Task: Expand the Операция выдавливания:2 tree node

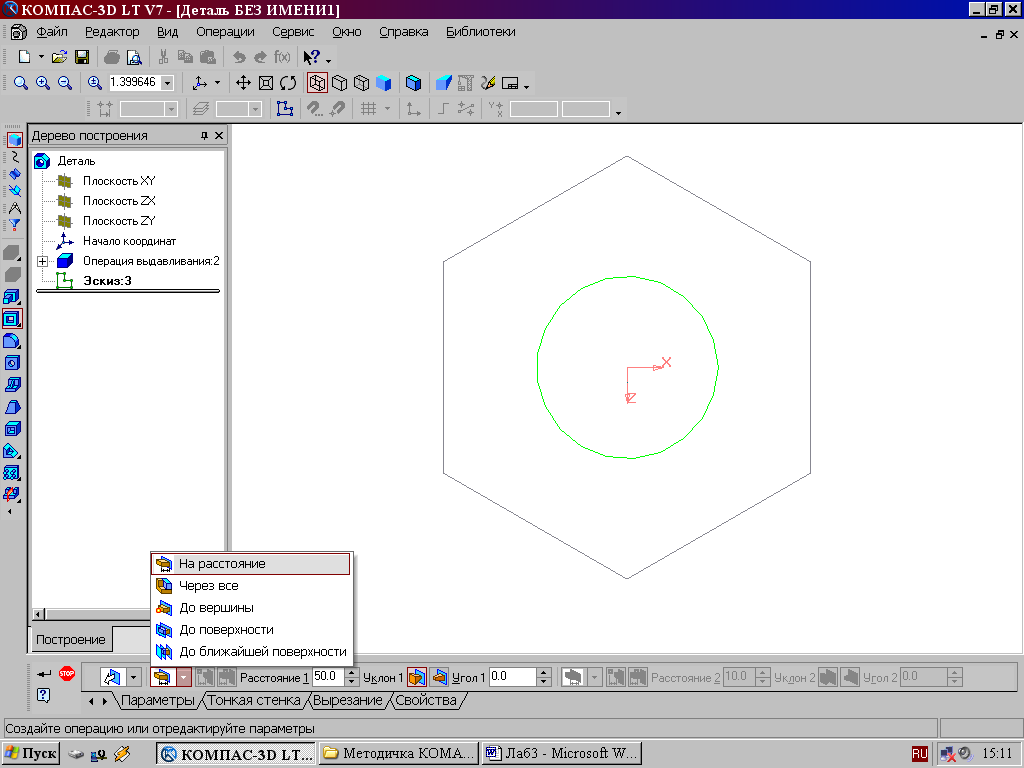Action: (x=42, y=261)
